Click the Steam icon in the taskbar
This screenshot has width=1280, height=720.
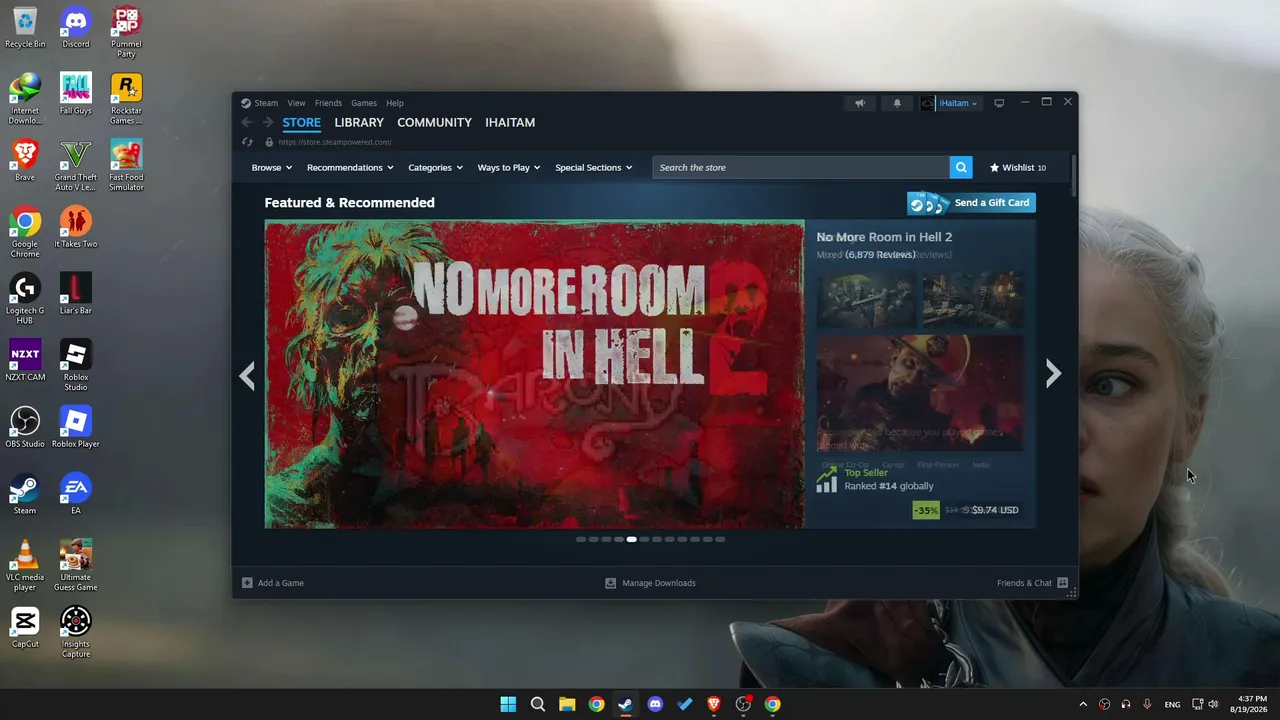626,704
